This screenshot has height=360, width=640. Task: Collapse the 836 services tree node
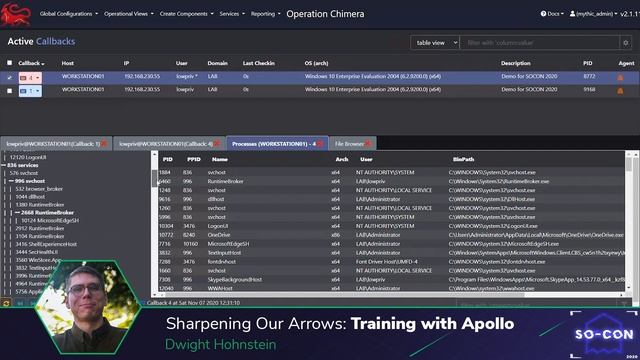coord(4,165)
